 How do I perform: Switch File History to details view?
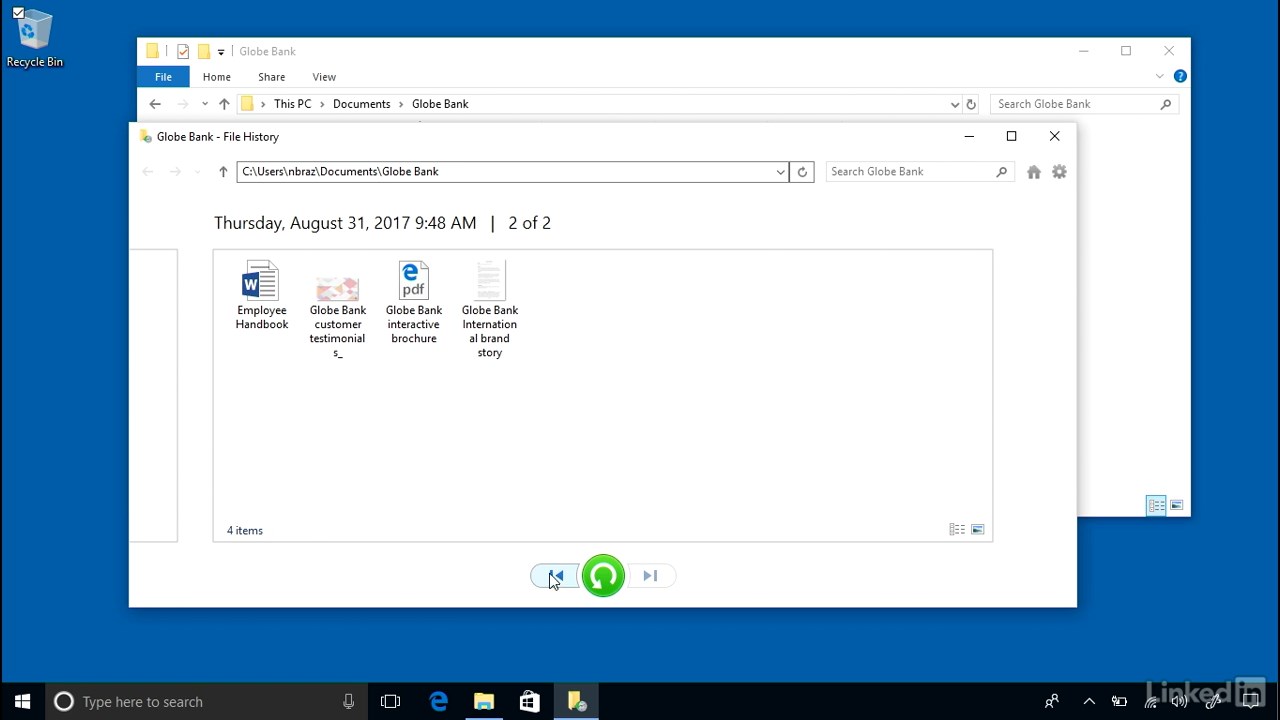[x=957, y=530]
